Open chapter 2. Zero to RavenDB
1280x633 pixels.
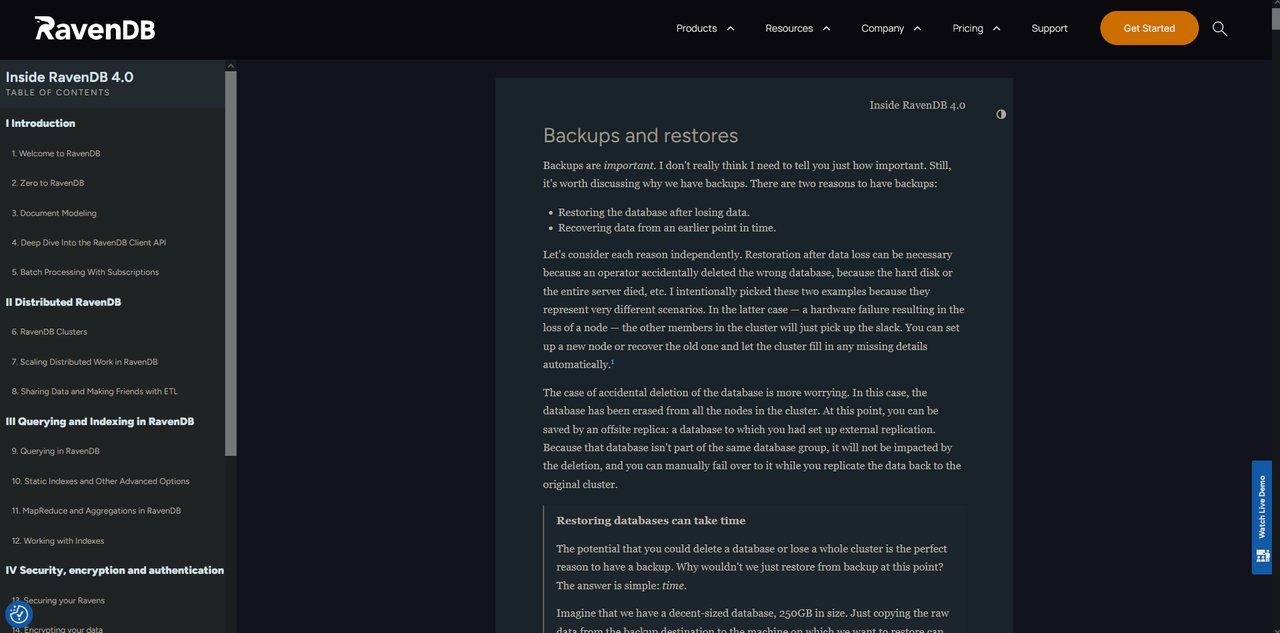(48, 183)
